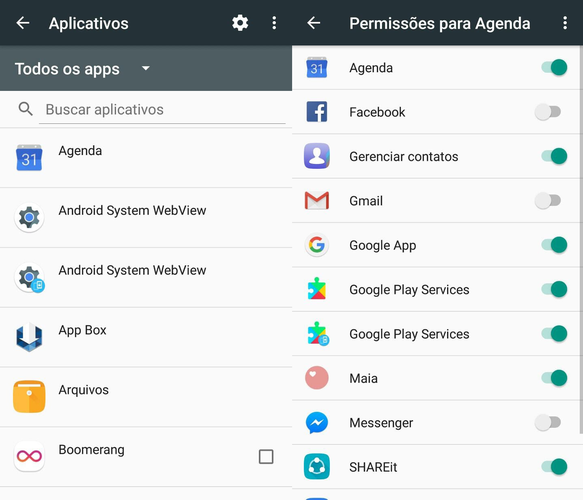This screenshot has width=583, height=500.
Task: Go back from Aplicativos screen
Action: (x=23, y=23)
